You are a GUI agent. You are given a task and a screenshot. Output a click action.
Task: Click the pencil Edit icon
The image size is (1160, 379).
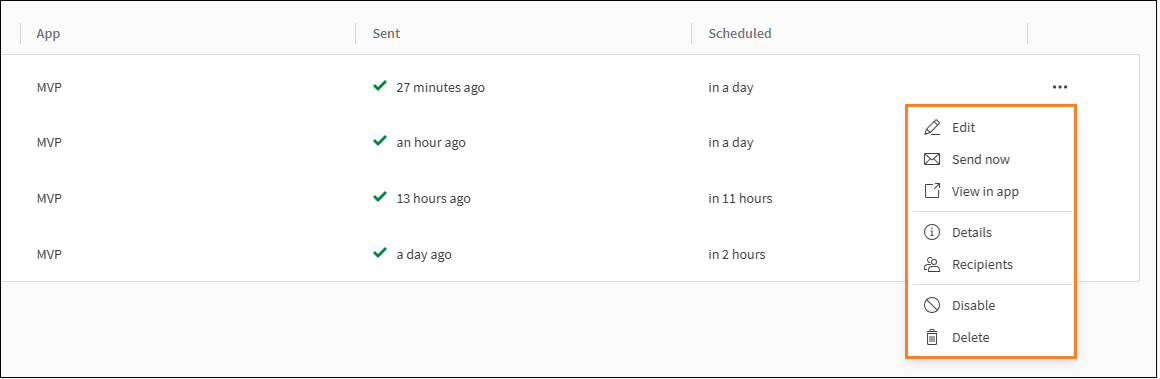pos(932,127)
